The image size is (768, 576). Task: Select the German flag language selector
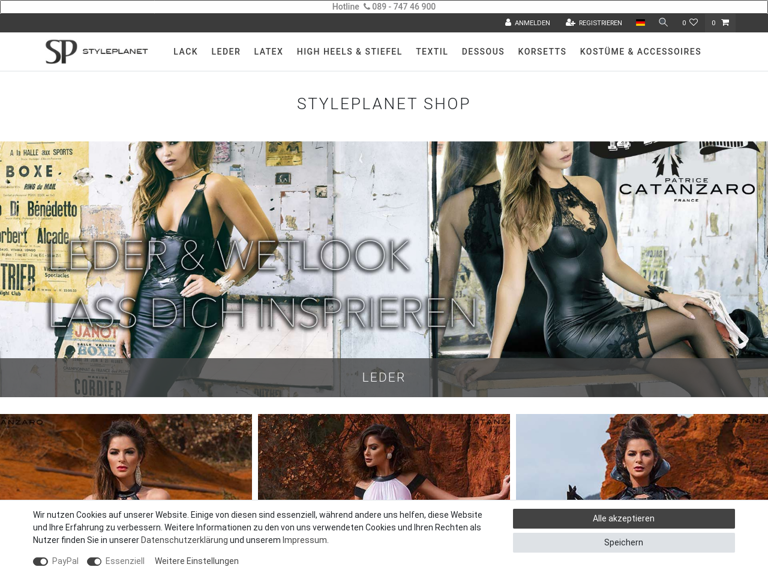click(x=640, y=23)
